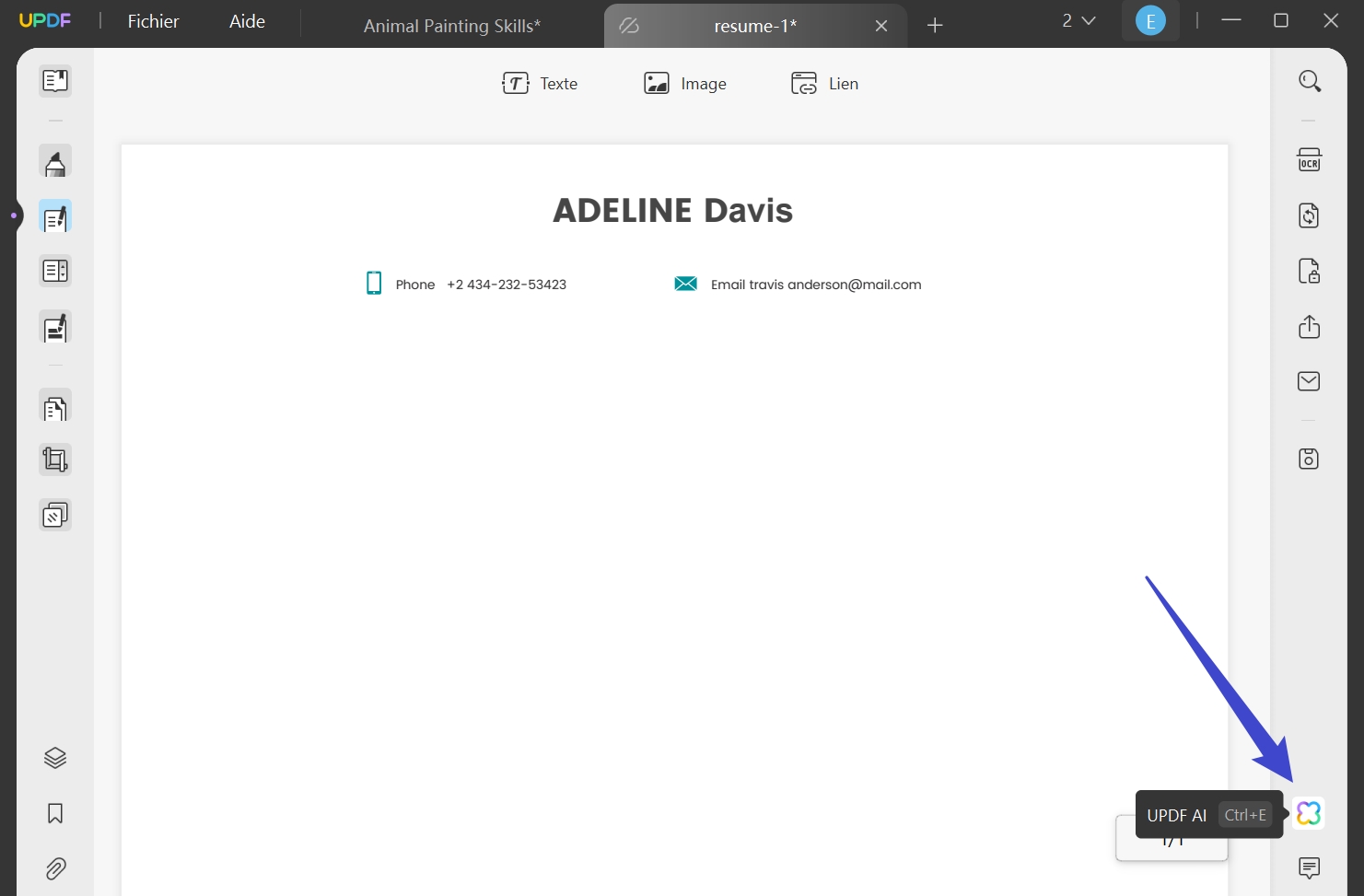The width and height of the screenshot is (1364, 896).
Task: Open the Comments list panel icon
Action: [x=1309, y=867]
